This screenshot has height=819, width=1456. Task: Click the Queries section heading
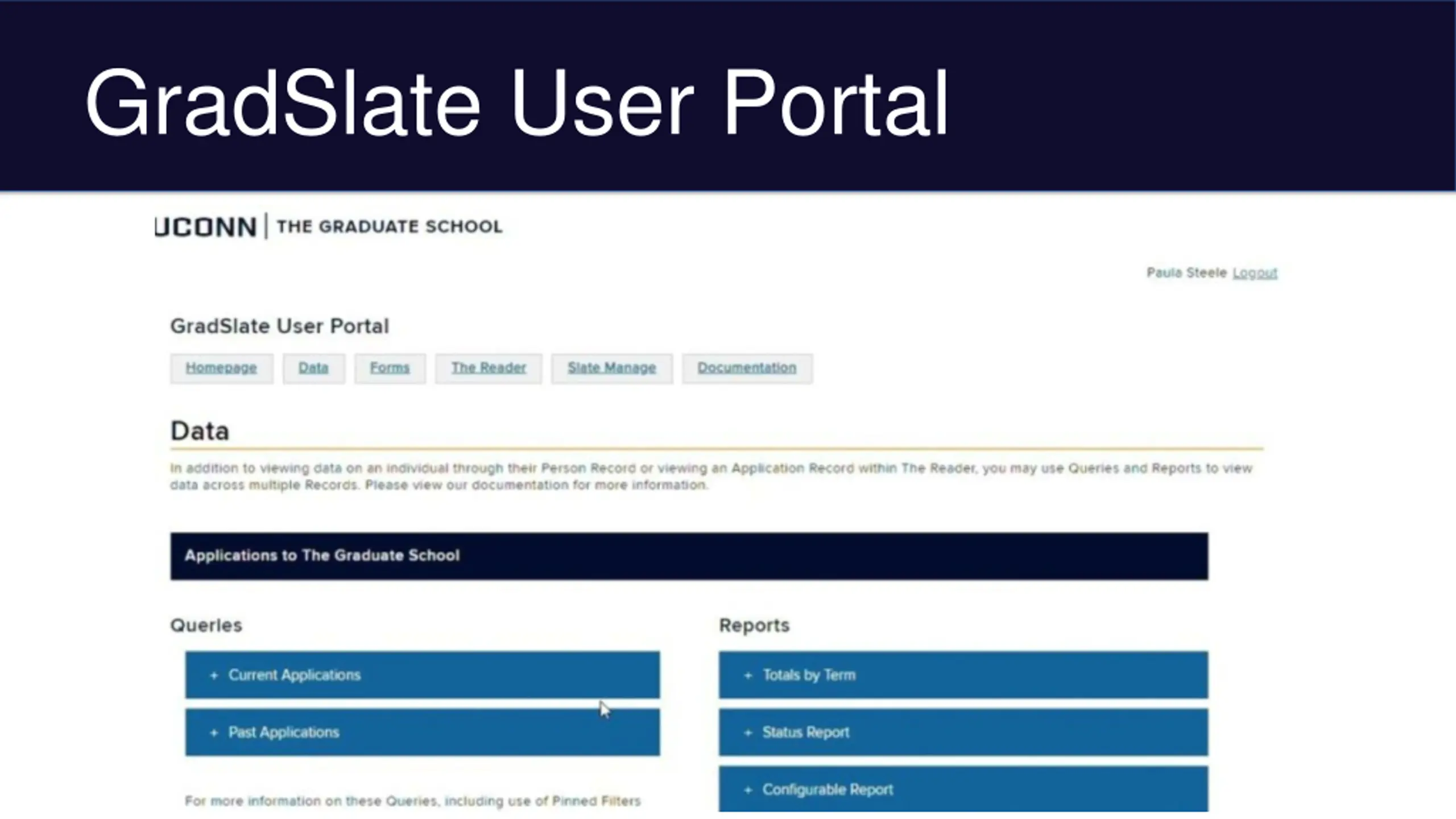click(206, 625)
